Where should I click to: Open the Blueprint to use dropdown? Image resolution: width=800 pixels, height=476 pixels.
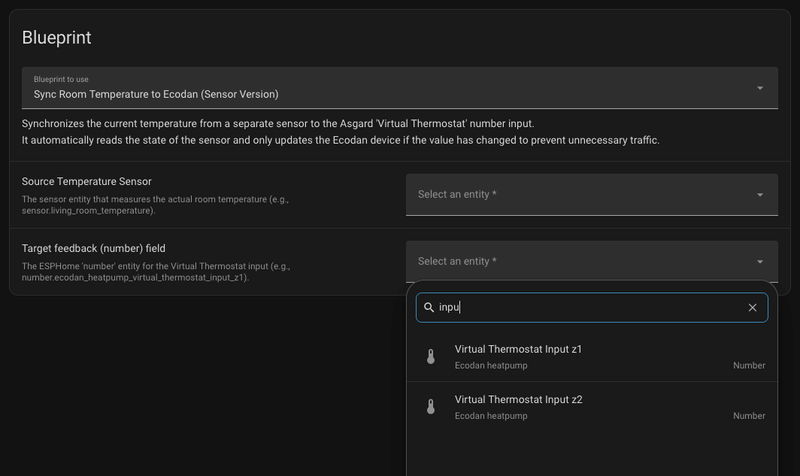[399, 88]
